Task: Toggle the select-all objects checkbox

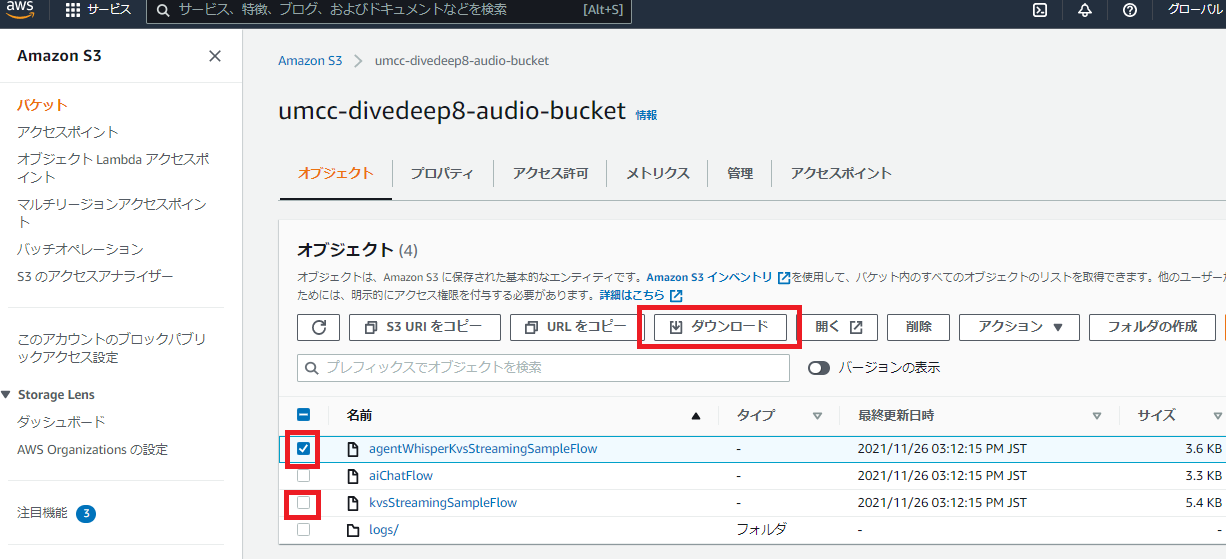Action: pyautogui.click(x=304, y=415)
